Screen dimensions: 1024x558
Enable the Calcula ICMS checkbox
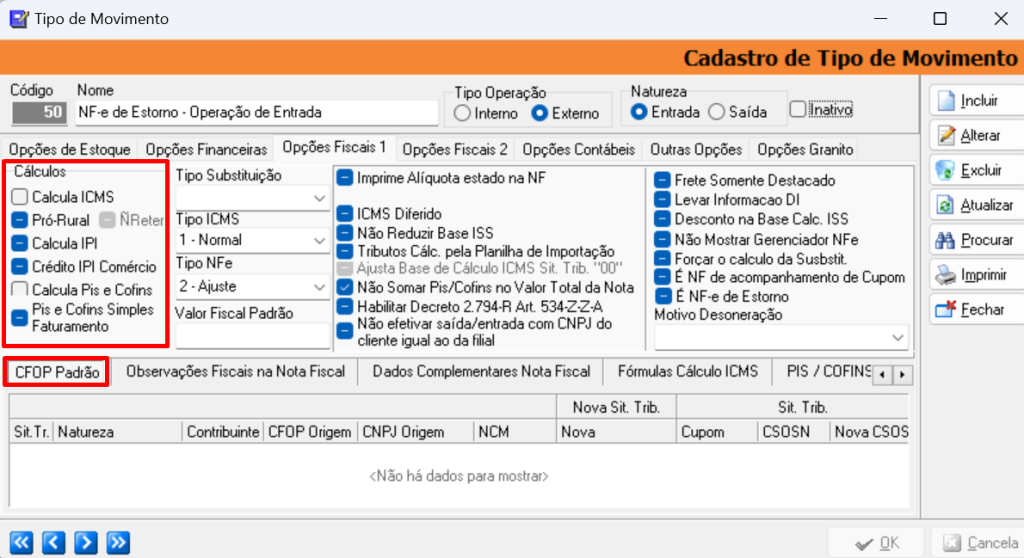(x=20, y=197)
